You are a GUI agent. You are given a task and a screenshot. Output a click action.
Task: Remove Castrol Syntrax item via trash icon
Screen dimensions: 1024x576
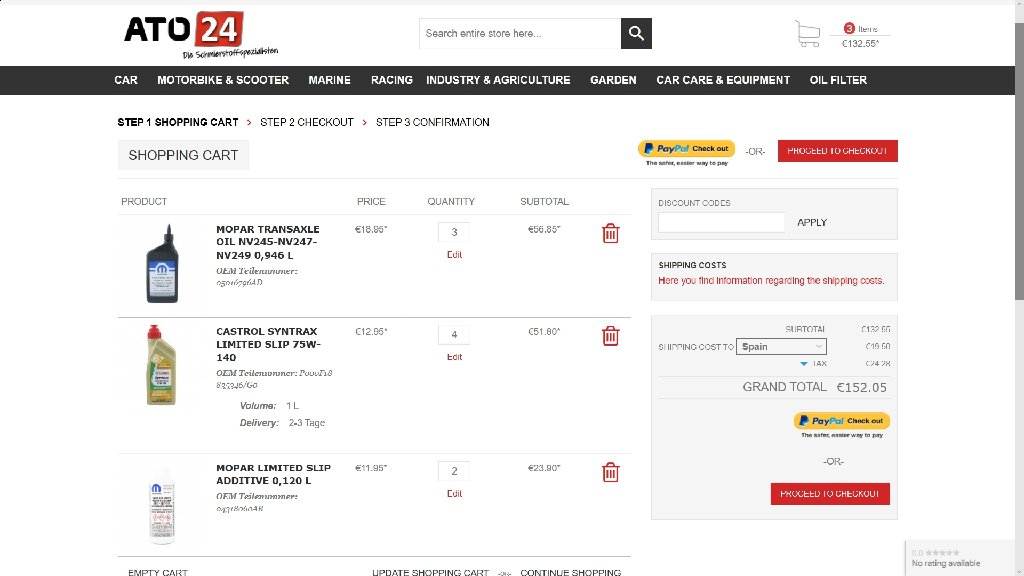point(611,336)
